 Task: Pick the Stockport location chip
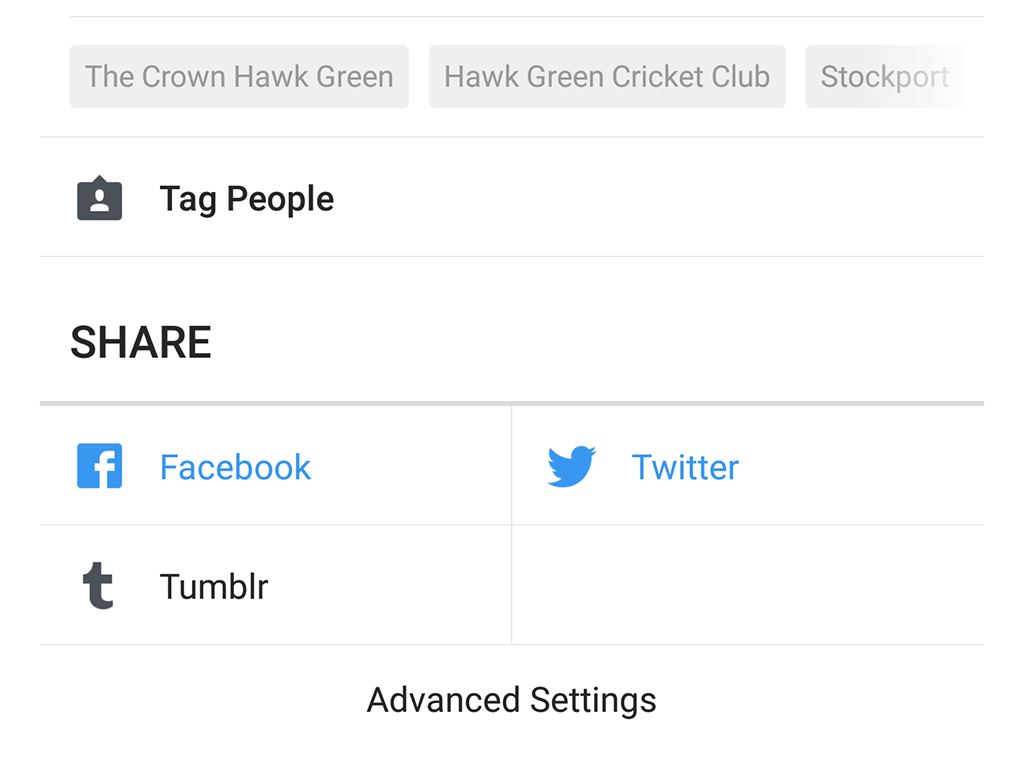pos(884,77)
